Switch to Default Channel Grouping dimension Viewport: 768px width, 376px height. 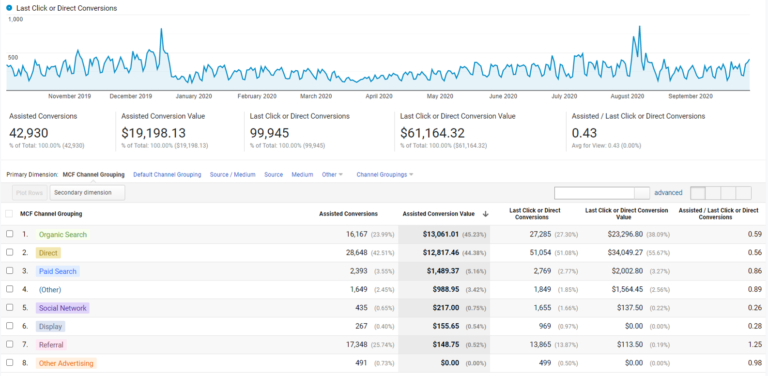click(x=167, y=175)
